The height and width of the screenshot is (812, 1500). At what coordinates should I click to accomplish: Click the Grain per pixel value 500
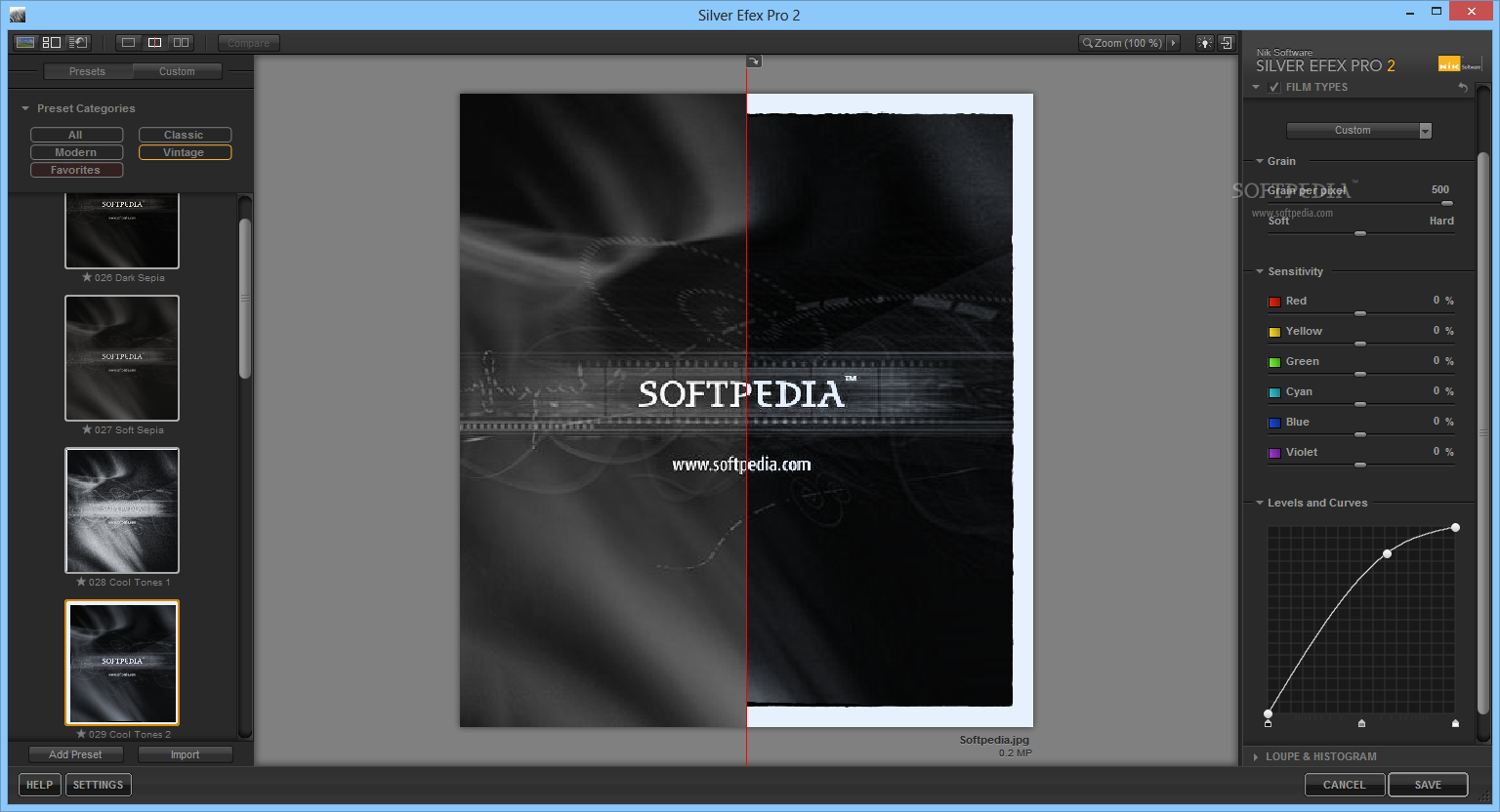tap(1440, 189)
